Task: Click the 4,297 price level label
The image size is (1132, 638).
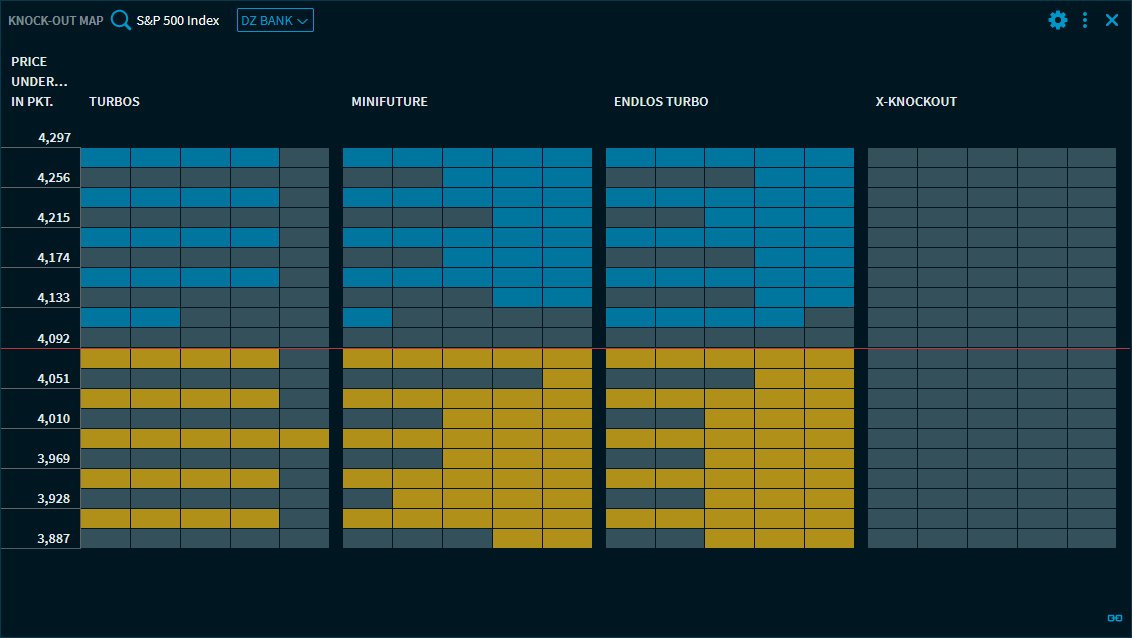Action: point(54,138)
